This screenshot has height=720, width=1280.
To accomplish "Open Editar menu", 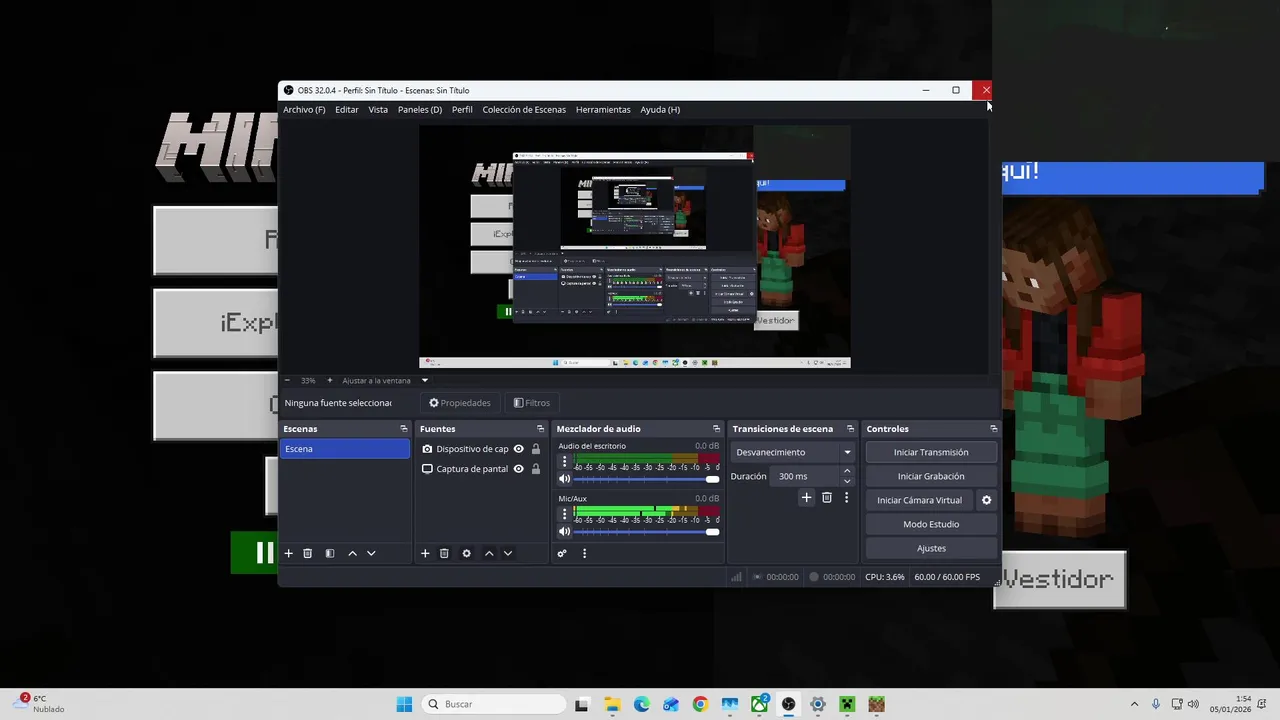I will (x=347, y=110).
